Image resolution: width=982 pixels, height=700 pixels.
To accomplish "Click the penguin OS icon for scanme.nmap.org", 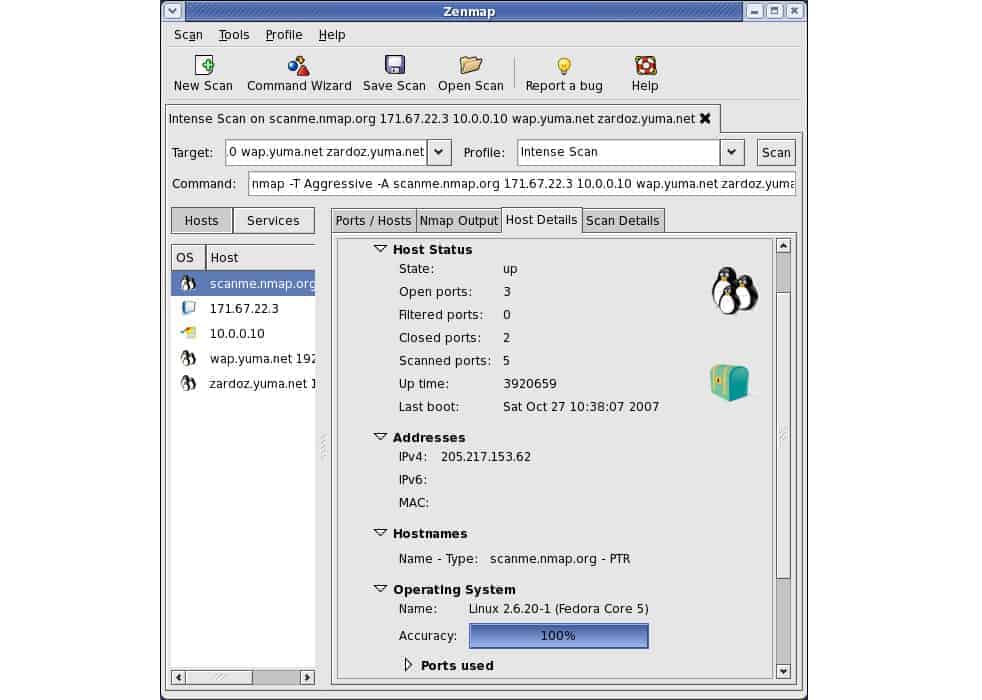I will coord(188,284).
